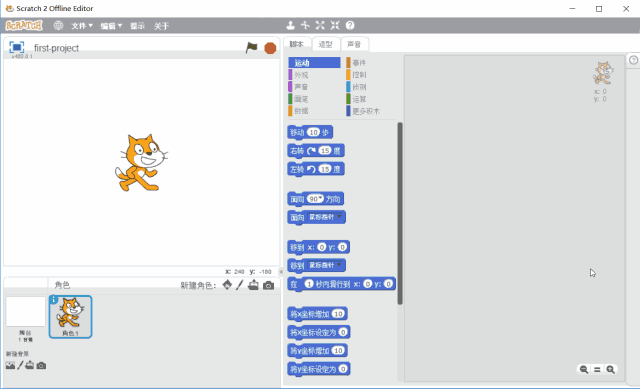640x389 pixels.
Task: Select the delete scissors tool
Action: pos(305,25)
